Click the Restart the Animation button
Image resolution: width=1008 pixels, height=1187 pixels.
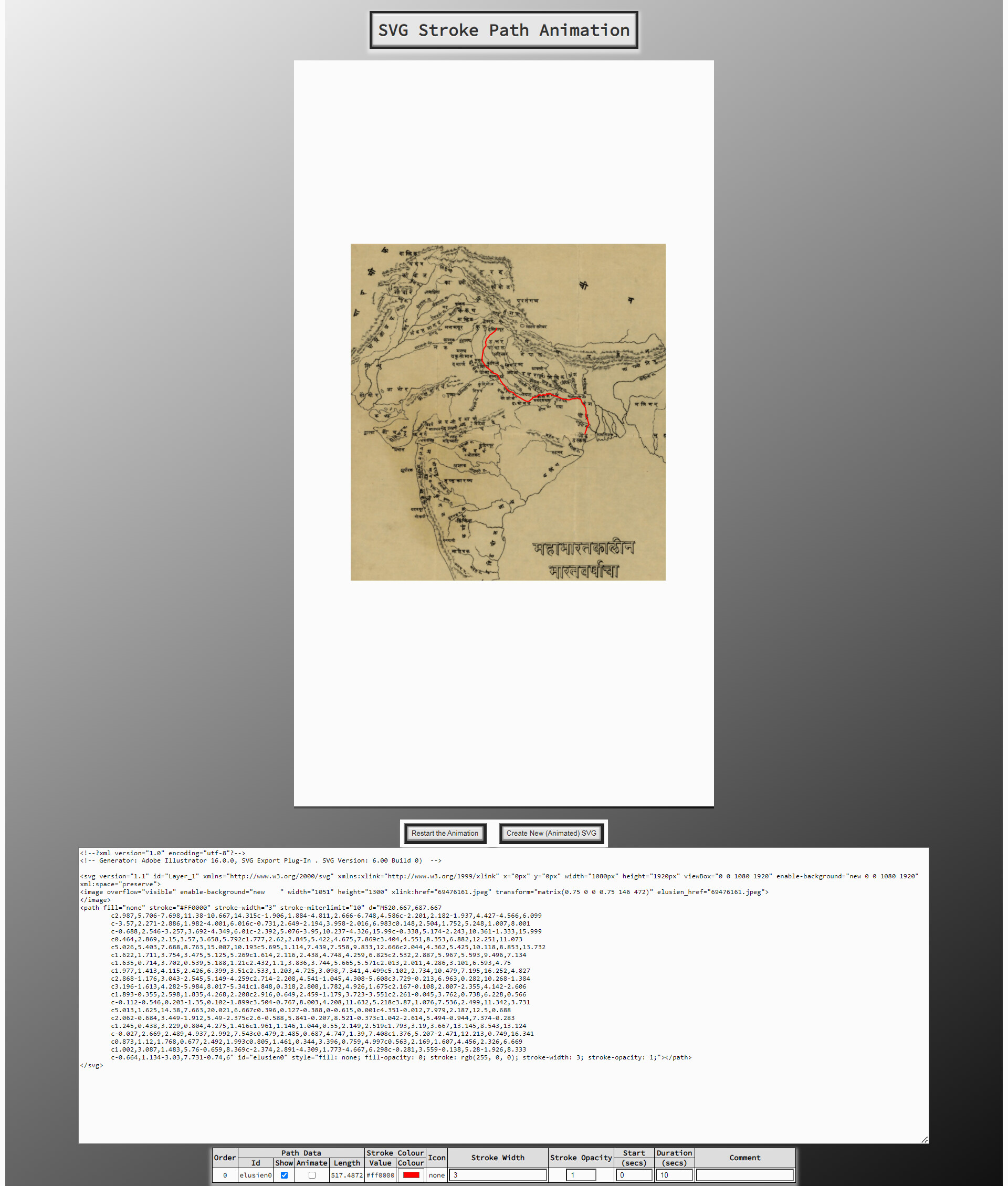click(445, 833)
